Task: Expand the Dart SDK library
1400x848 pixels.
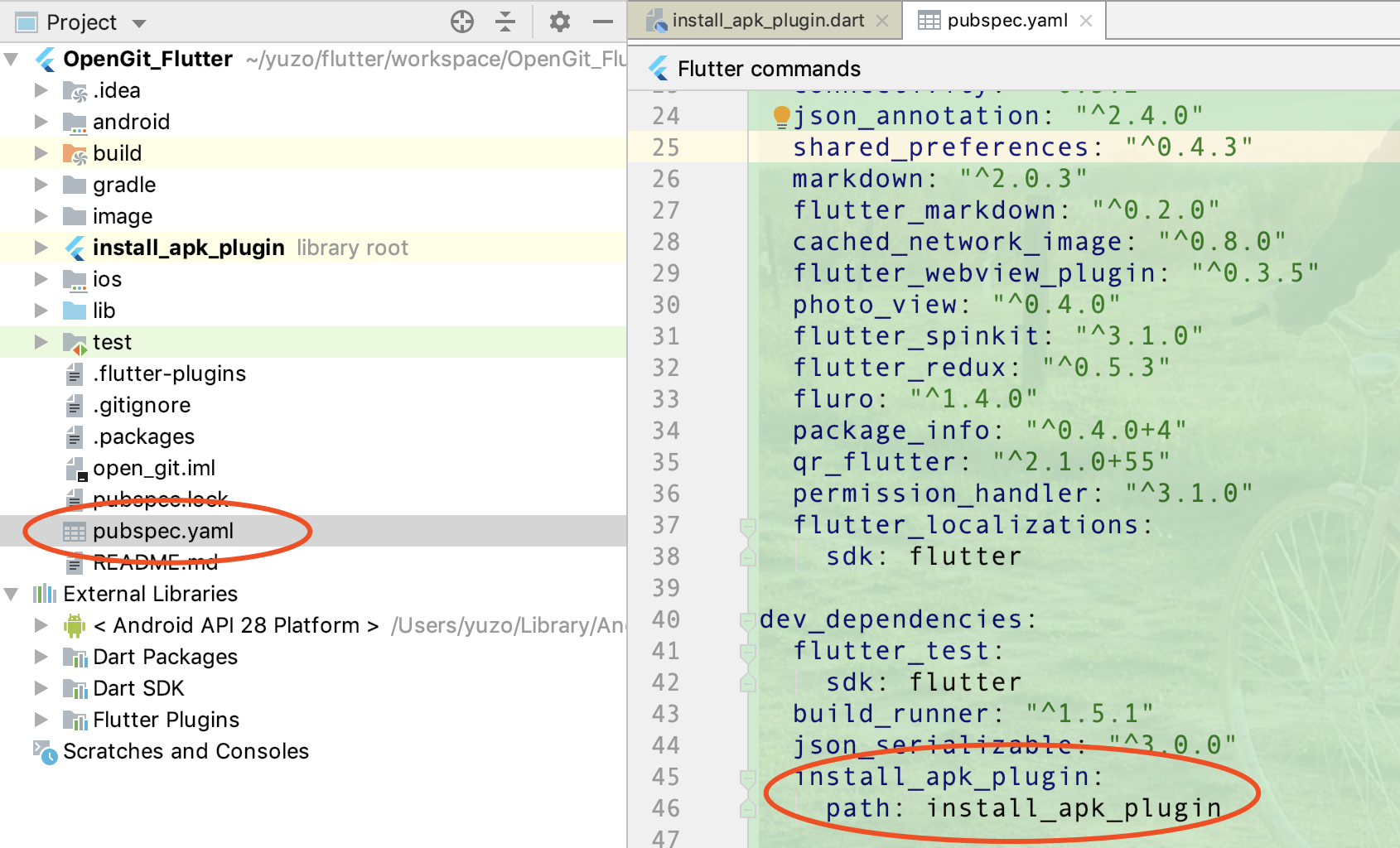Action: point(41,687)
